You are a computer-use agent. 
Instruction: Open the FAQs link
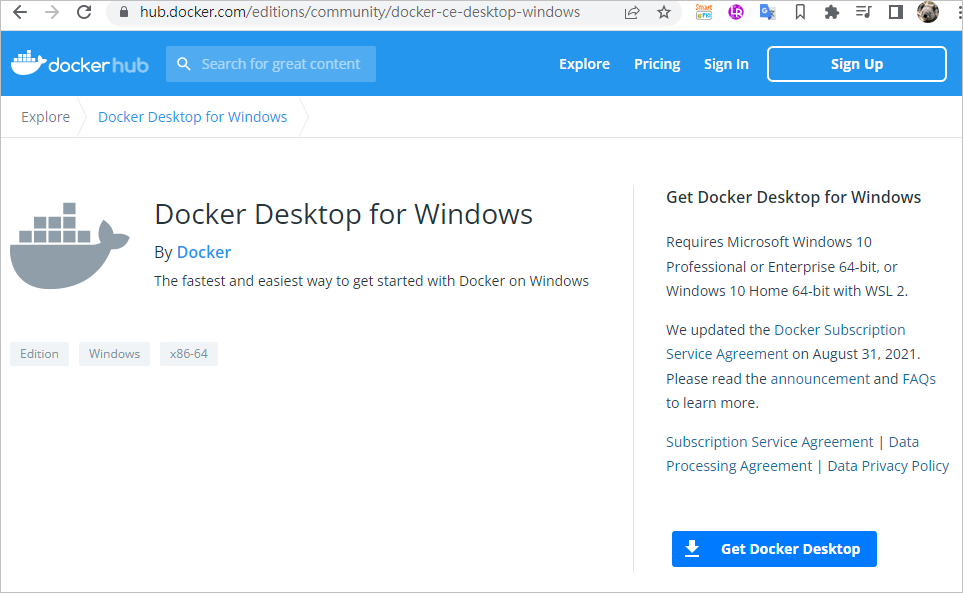[919, 379]
